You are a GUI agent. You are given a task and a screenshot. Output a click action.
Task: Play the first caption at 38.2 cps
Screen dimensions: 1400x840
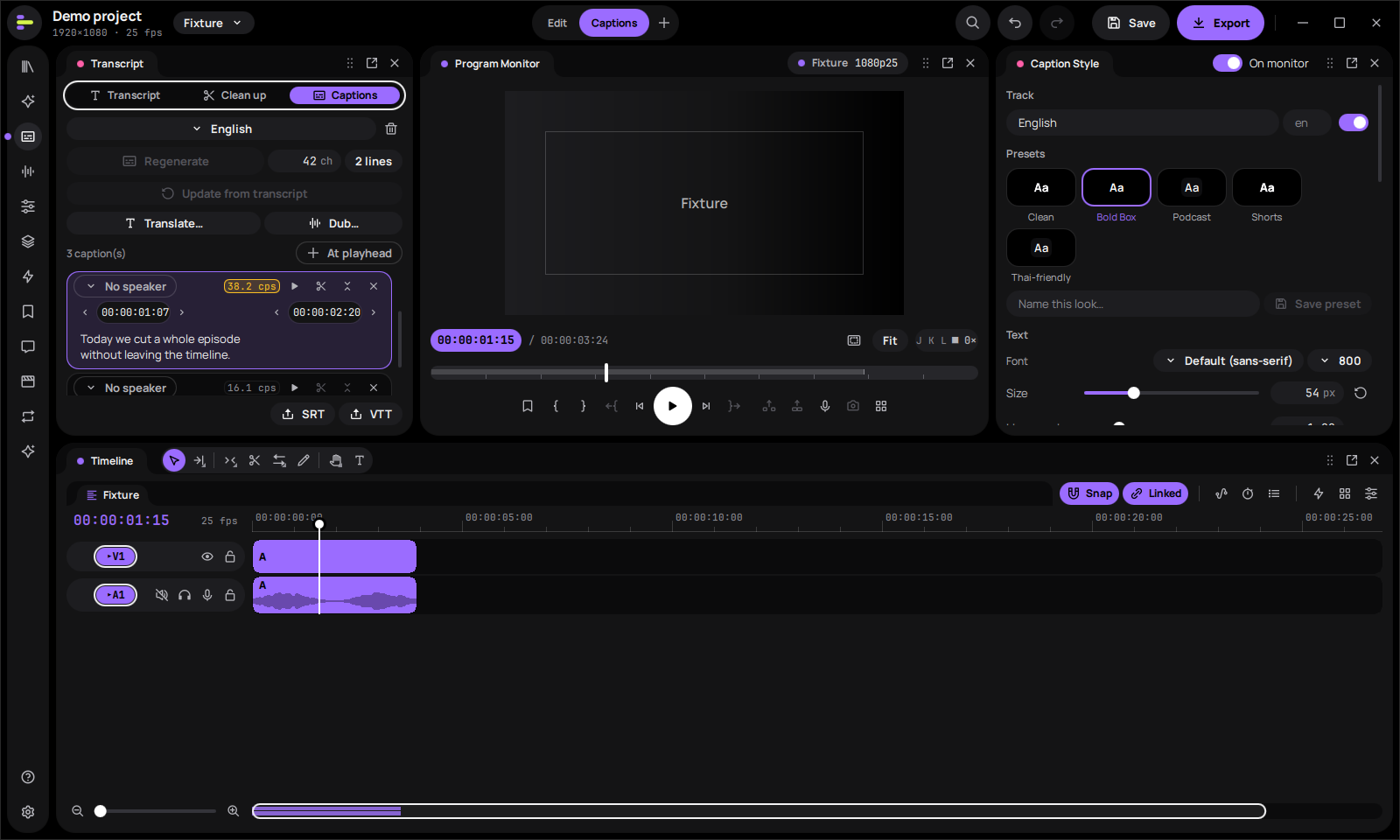(295, 286)
